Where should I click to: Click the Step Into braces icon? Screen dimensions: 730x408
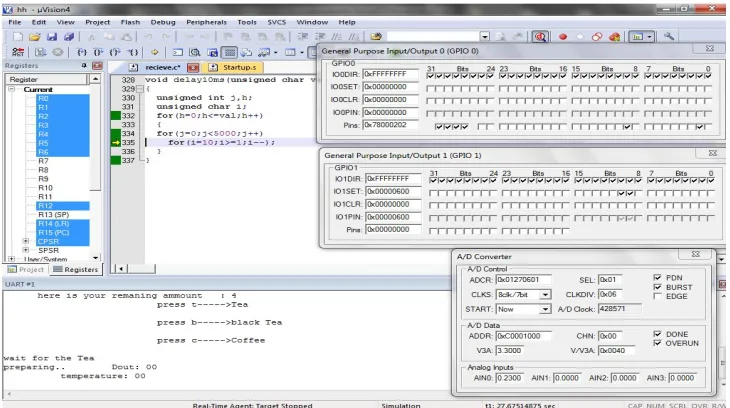pos(82,52)
